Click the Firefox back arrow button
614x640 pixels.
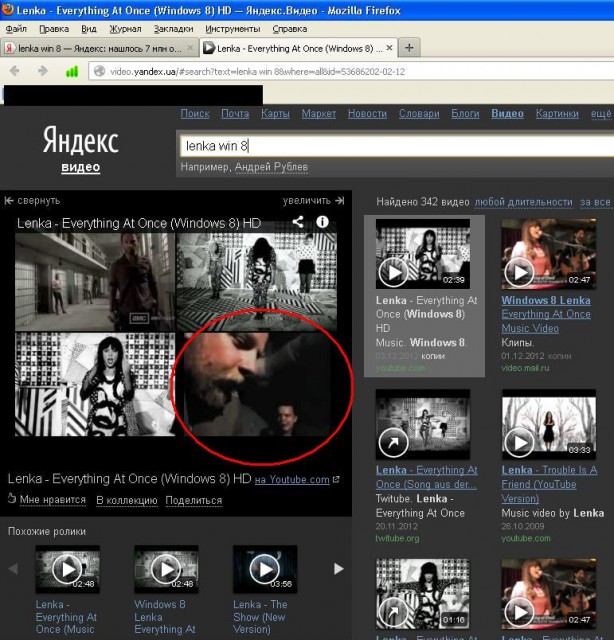coord(15,71)
